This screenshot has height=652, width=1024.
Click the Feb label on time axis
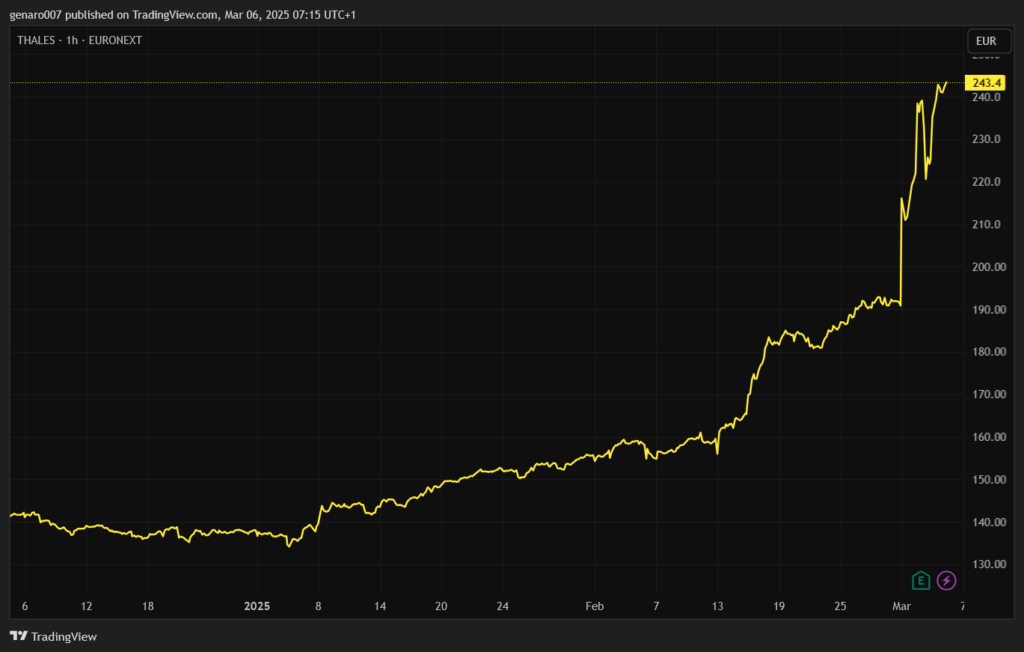tap(595, 606)
